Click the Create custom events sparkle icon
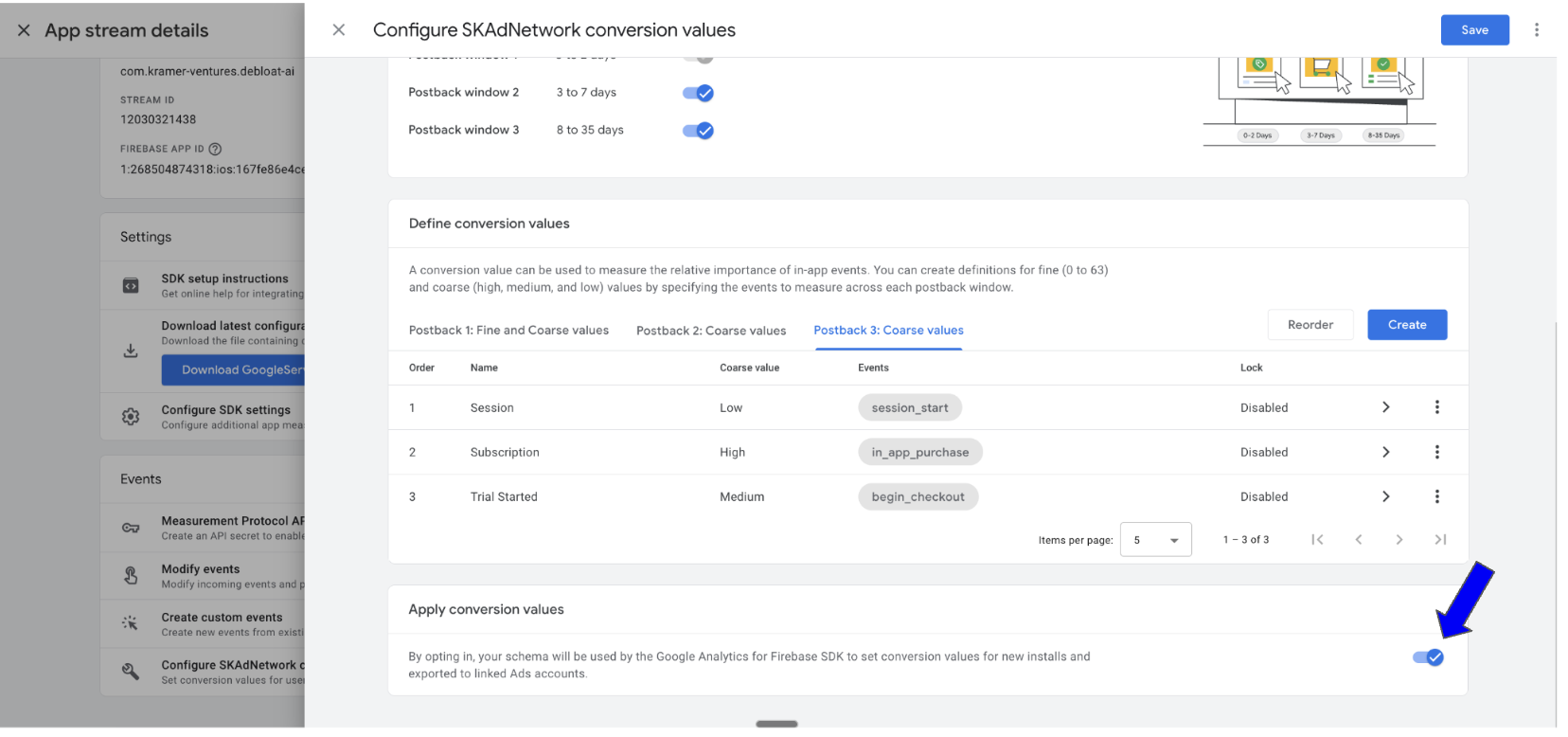Image resolution: width=1568 pixels, height=737 pixels. coord(131,623)
